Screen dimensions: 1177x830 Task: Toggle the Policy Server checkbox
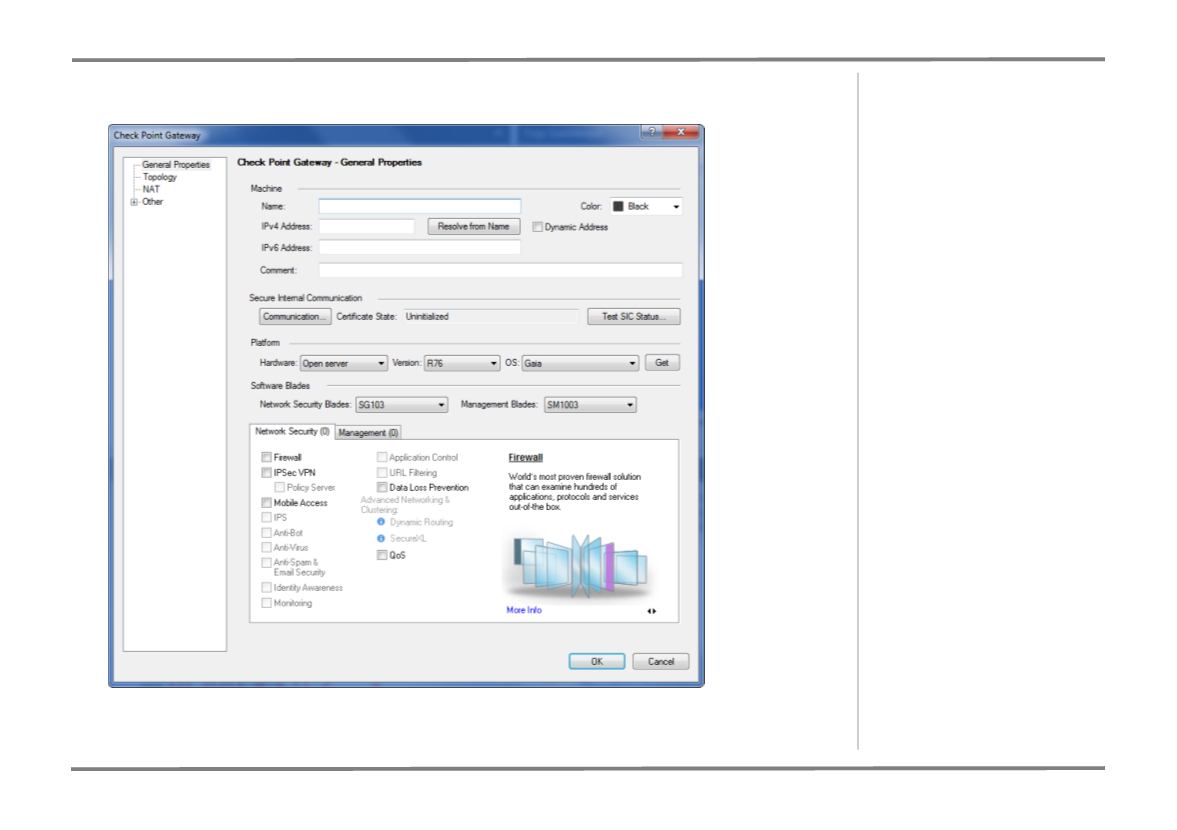279,488
